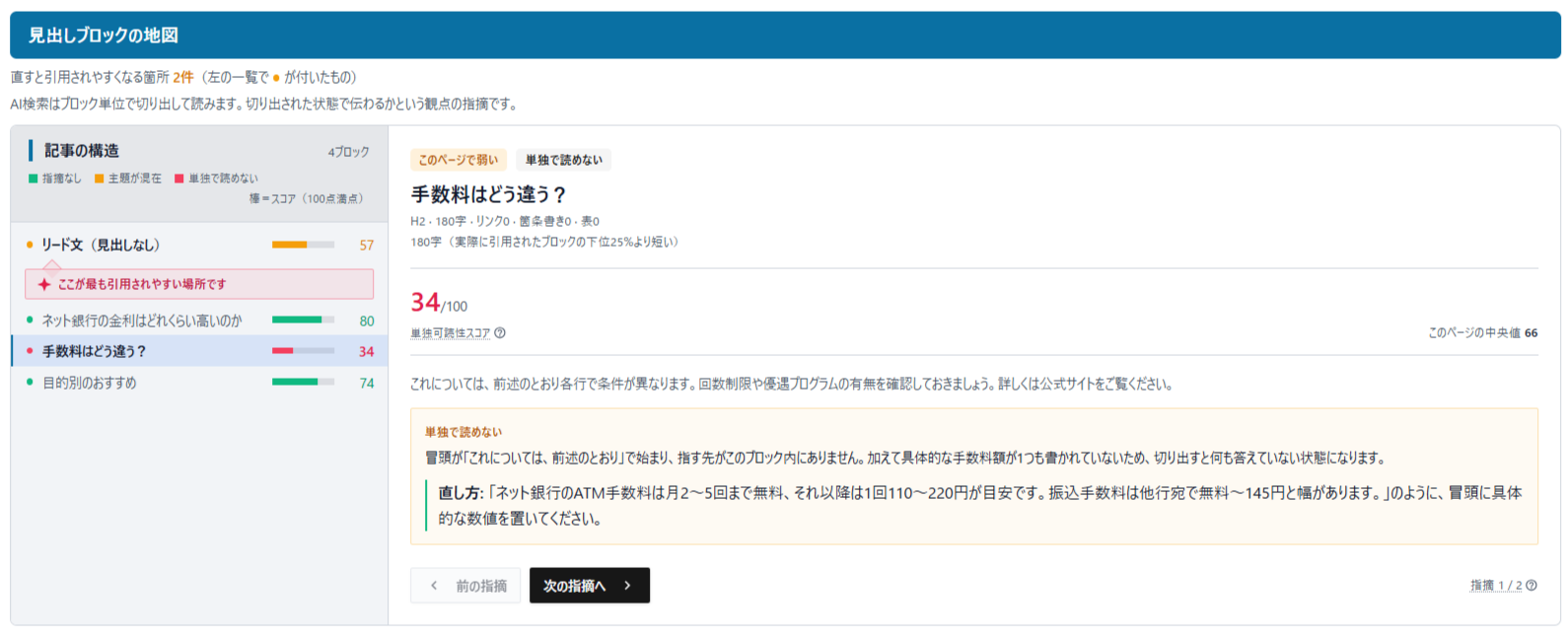
Task: Click the 単独可読性スコア label
Action: tap(451, 333)
